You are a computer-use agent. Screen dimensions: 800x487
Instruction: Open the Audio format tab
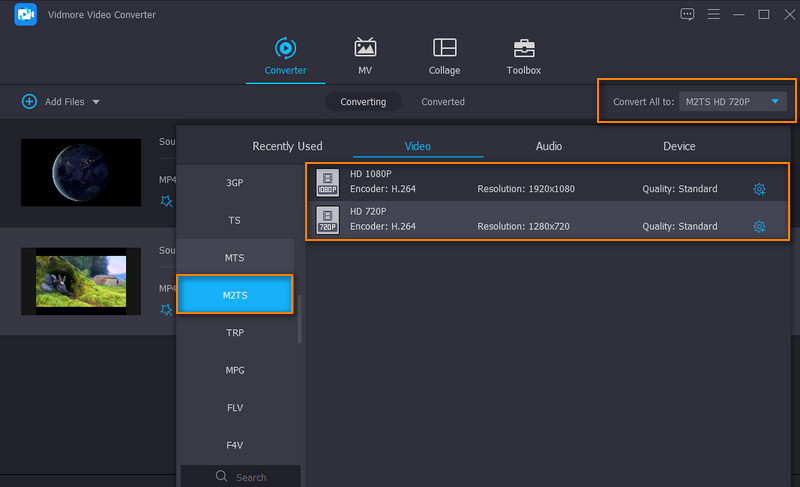coord(548,146)
